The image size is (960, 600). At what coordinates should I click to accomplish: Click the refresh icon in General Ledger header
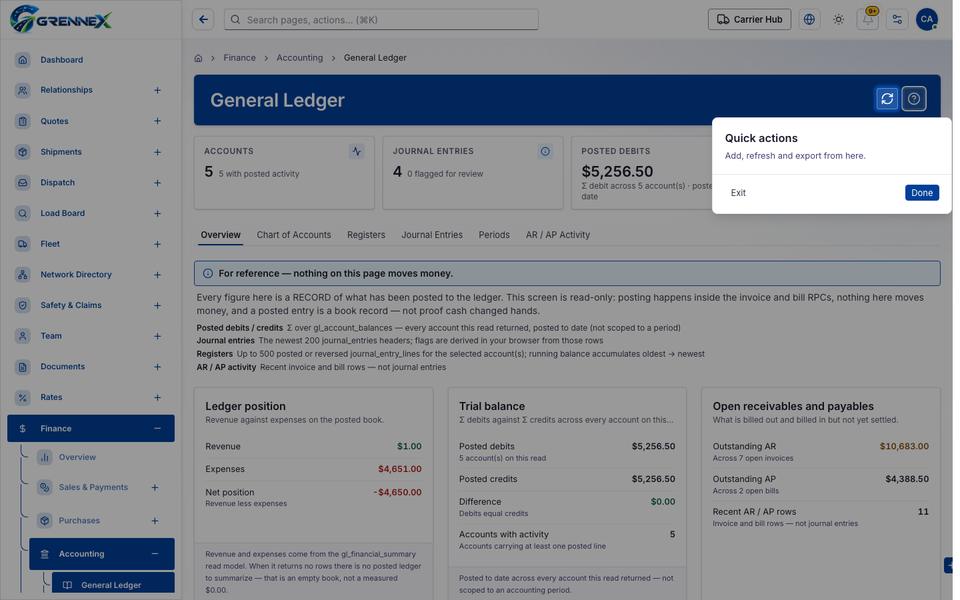(x=887, y=99)
